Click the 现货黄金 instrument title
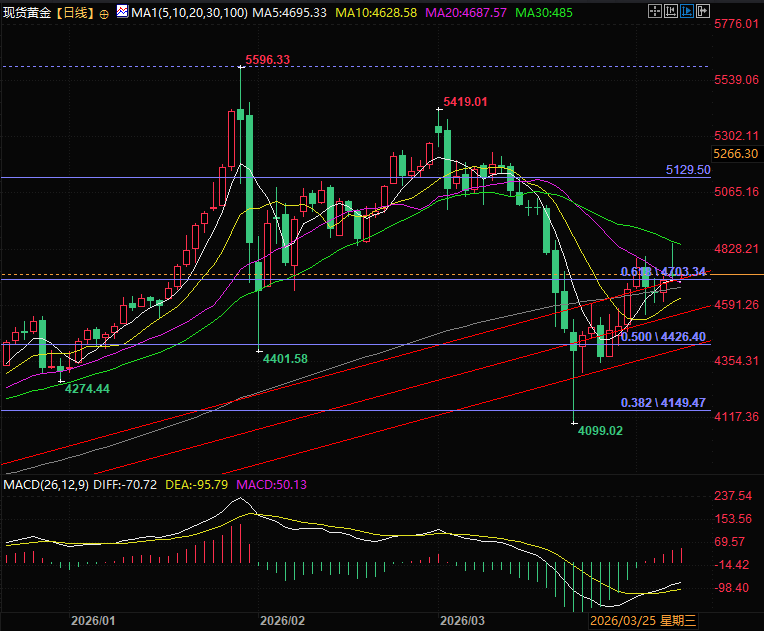The height and width of the screenshot is (631, 764). 26,13
